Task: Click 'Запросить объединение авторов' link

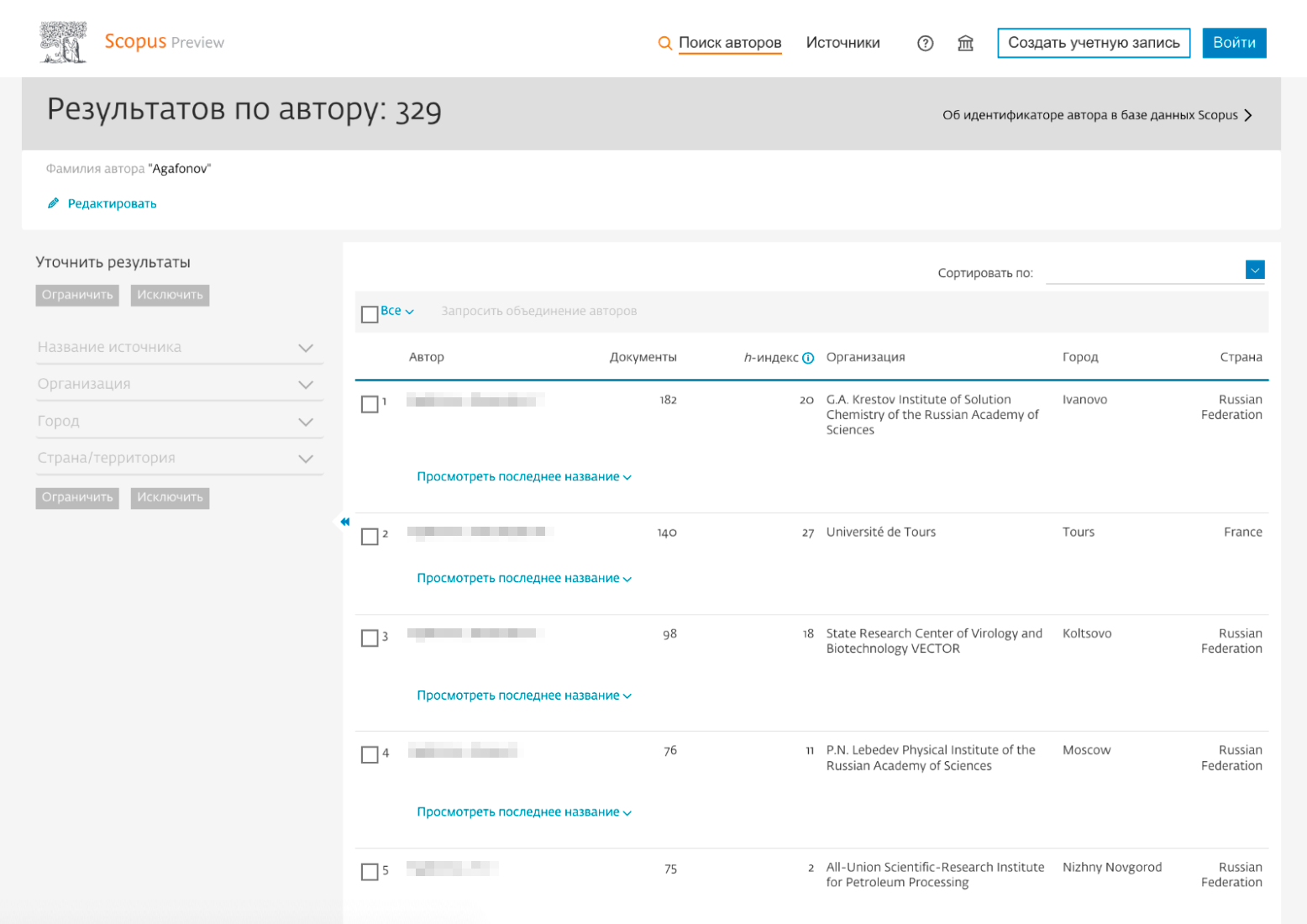Action: pyautogui.click(x=539, y=311)
